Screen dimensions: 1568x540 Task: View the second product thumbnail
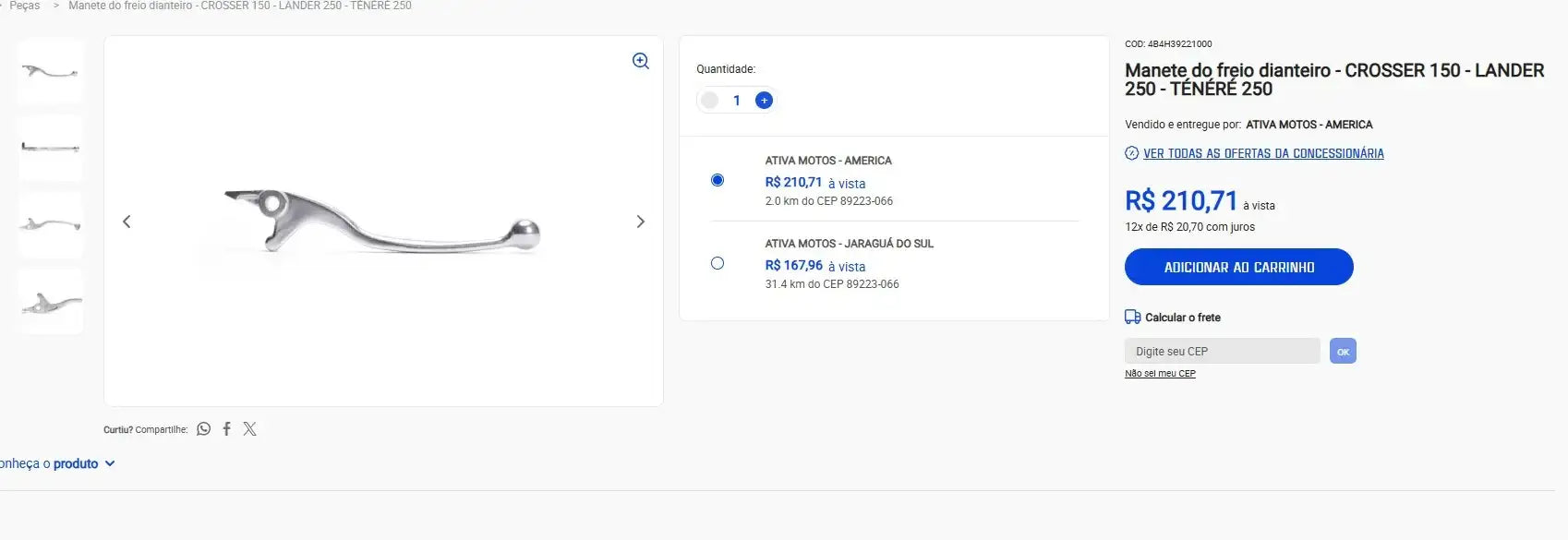click(x=51, y=148)
